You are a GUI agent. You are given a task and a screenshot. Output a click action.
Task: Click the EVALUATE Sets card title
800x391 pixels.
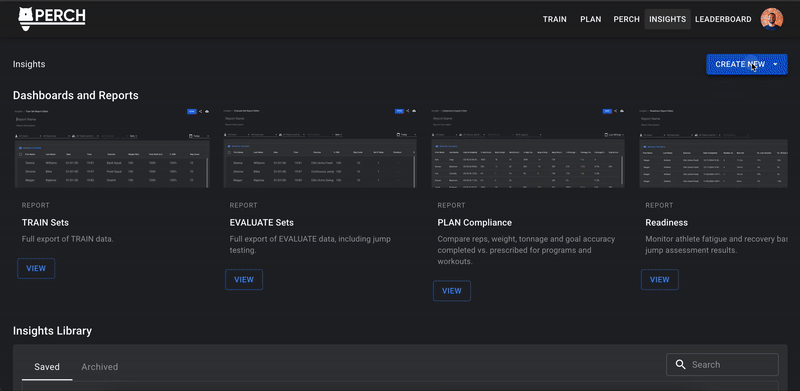[262, 223]
